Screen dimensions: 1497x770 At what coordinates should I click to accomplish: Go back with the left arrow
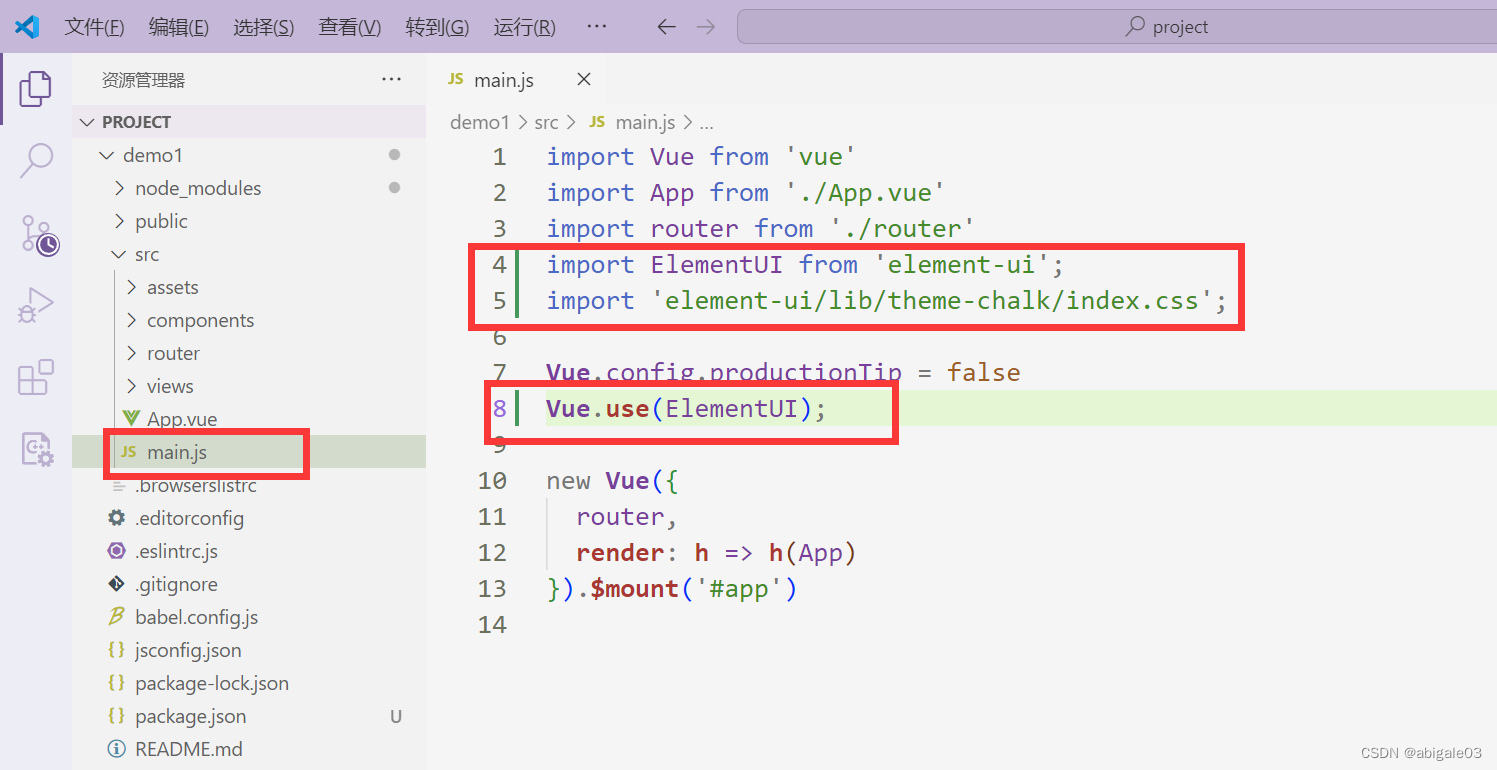click(666, 27)
